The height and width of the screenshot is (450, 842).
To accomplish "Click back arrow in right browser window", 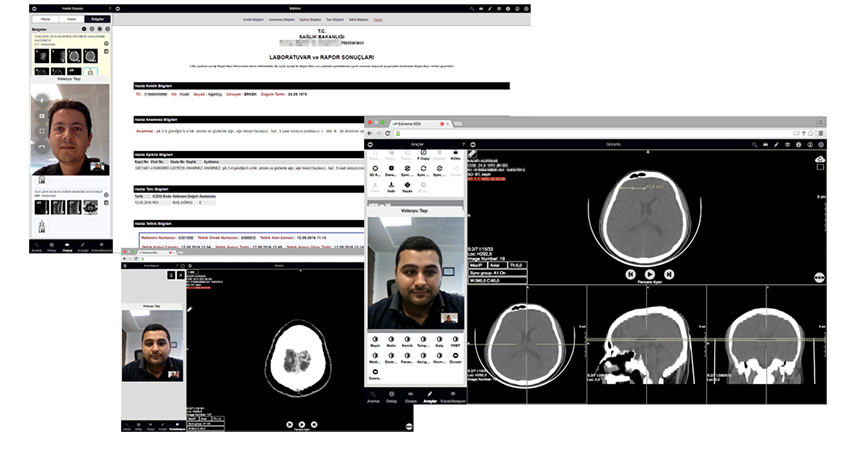I will pyautogui.click(x=370, y=133).
